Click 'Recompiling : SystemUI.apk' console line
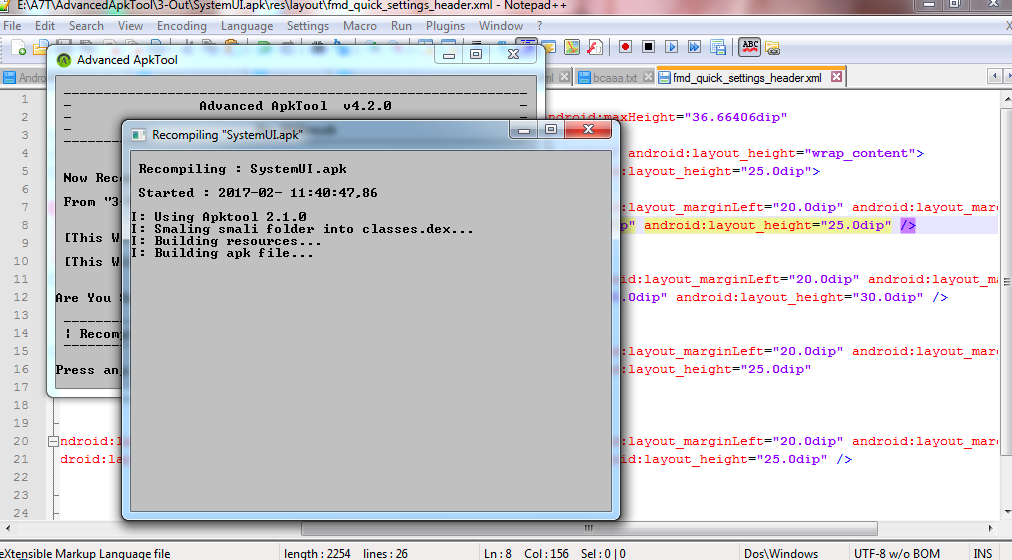Viewport: 1012px width, 560px height. pyautogui.click(x=243, y=170)
